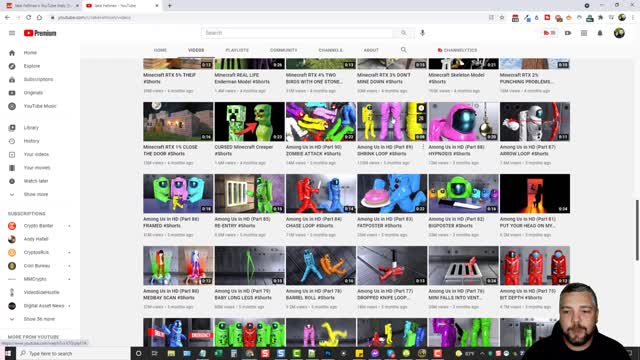Screen dimensions: 640x360
Task: Open Among Us Part 80 MEDBAY SCAN thumbnail
Action: [178, 265]
